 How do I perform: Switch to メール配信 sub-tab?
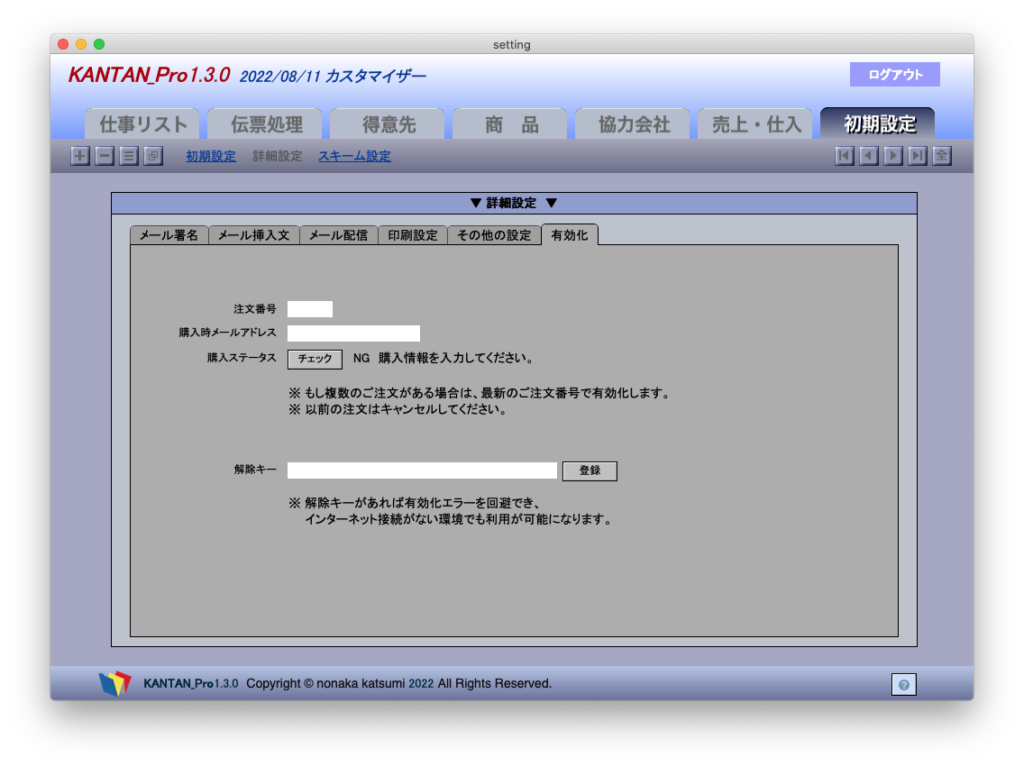[338, 235]
